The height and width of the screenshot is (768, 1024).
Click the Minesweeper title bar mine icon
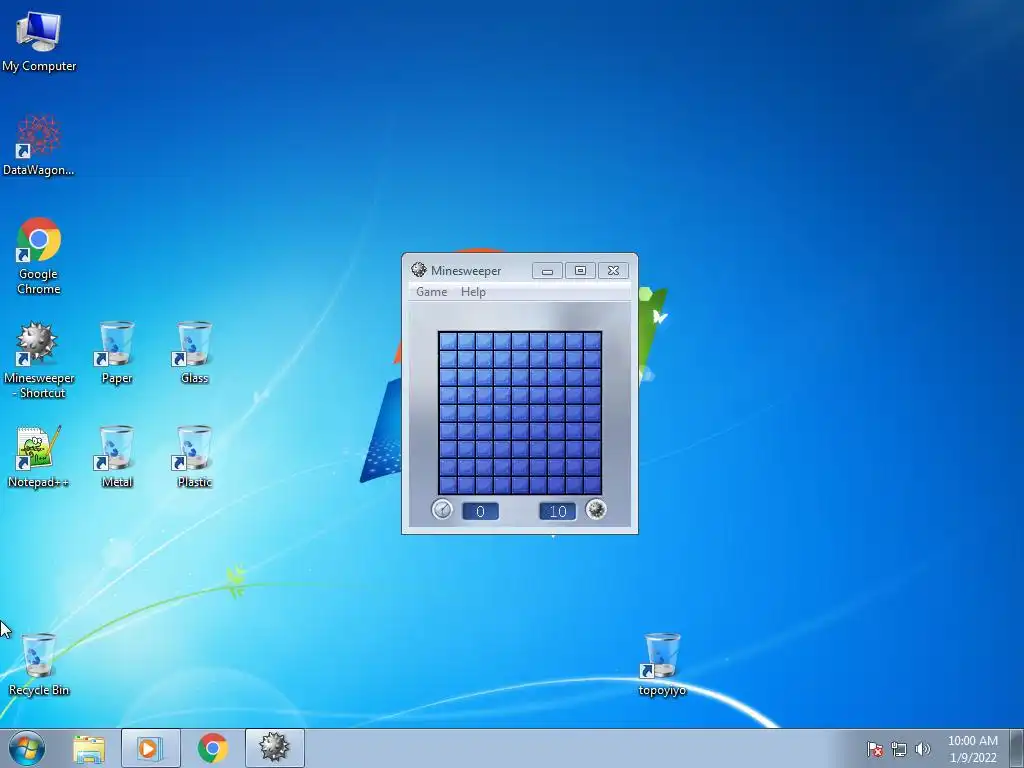coord(419,270)
